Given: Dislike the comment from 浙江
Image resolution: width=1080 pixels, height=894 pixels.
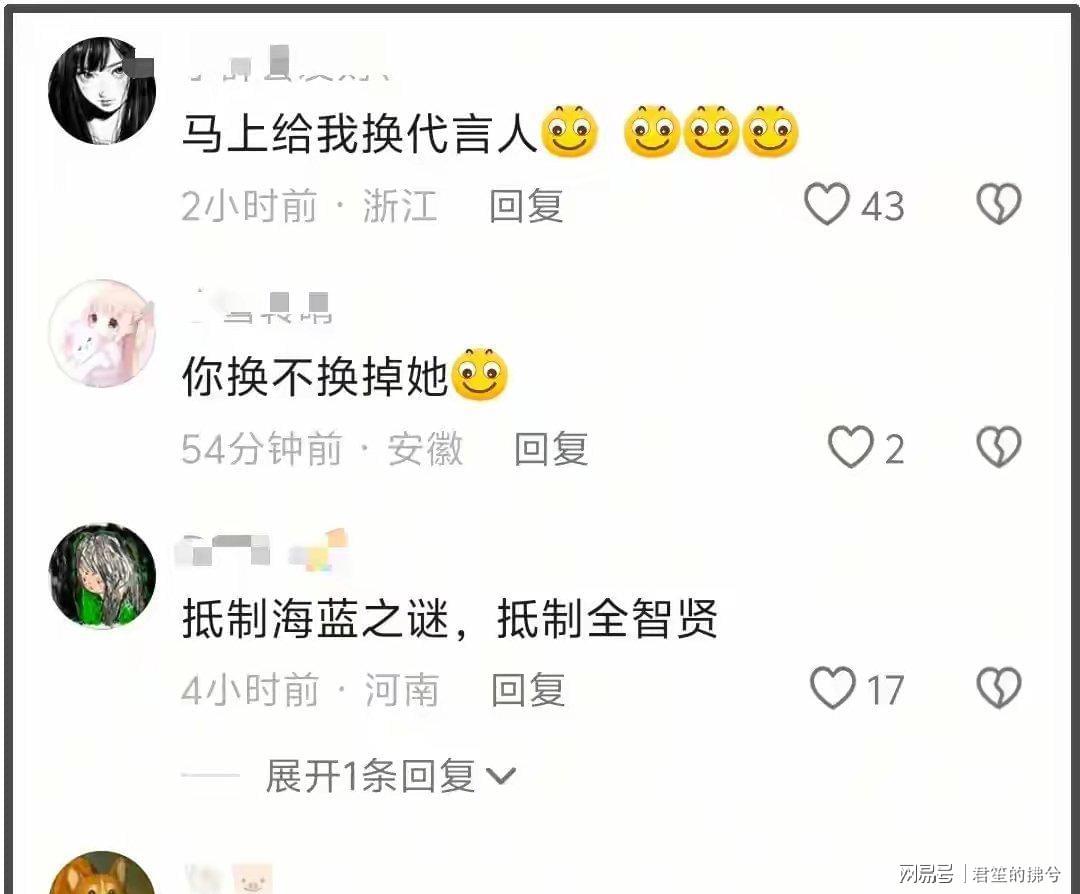Looking at the screenshot, I should [x=999, y=204].
